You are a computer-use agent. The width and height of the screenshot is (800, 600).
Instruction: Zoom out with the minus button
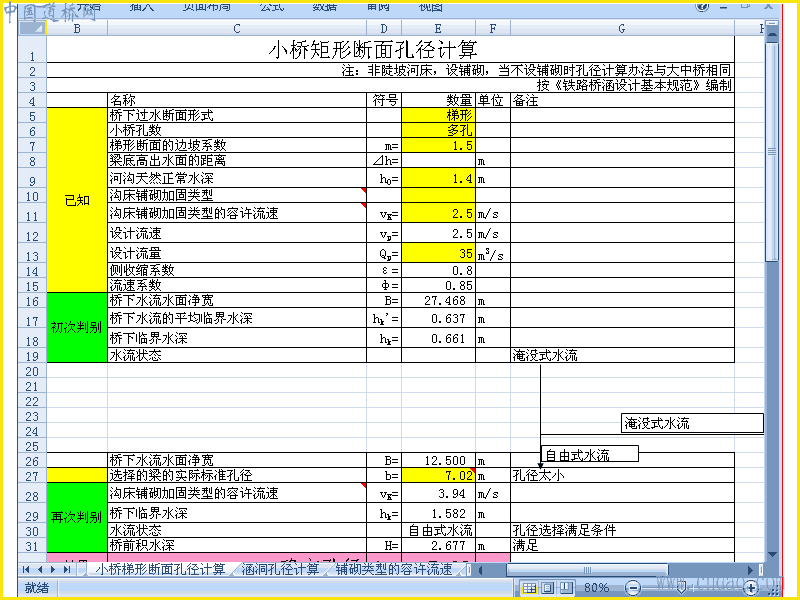point(633,588)
